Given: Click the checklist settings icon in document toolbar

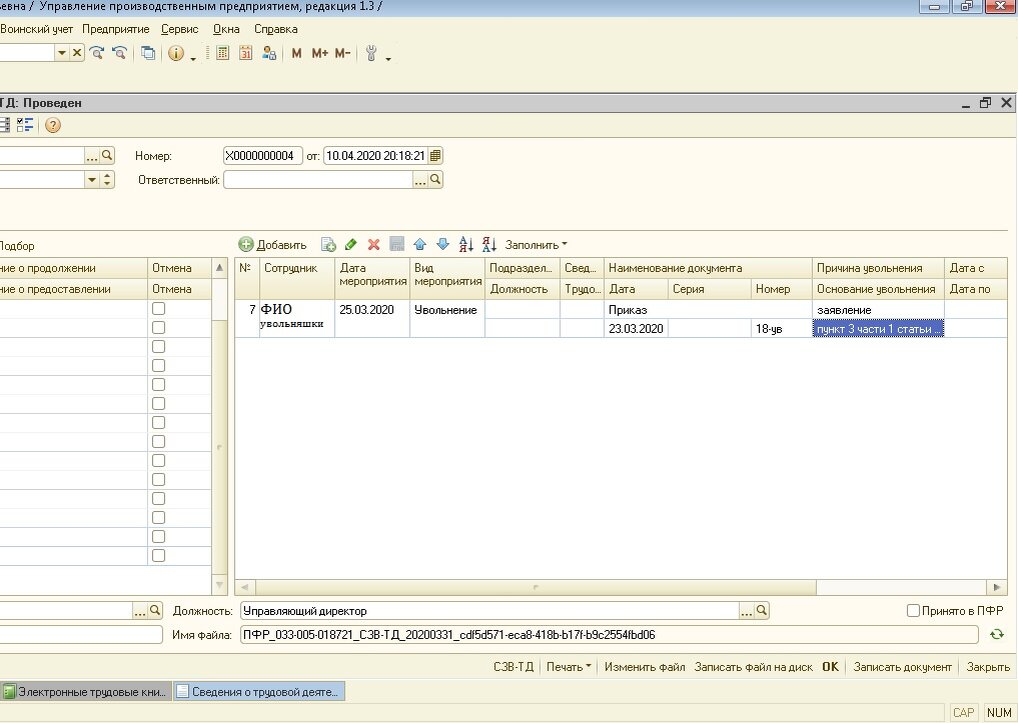Looking at the screenshot, I should tap(25, 125).
